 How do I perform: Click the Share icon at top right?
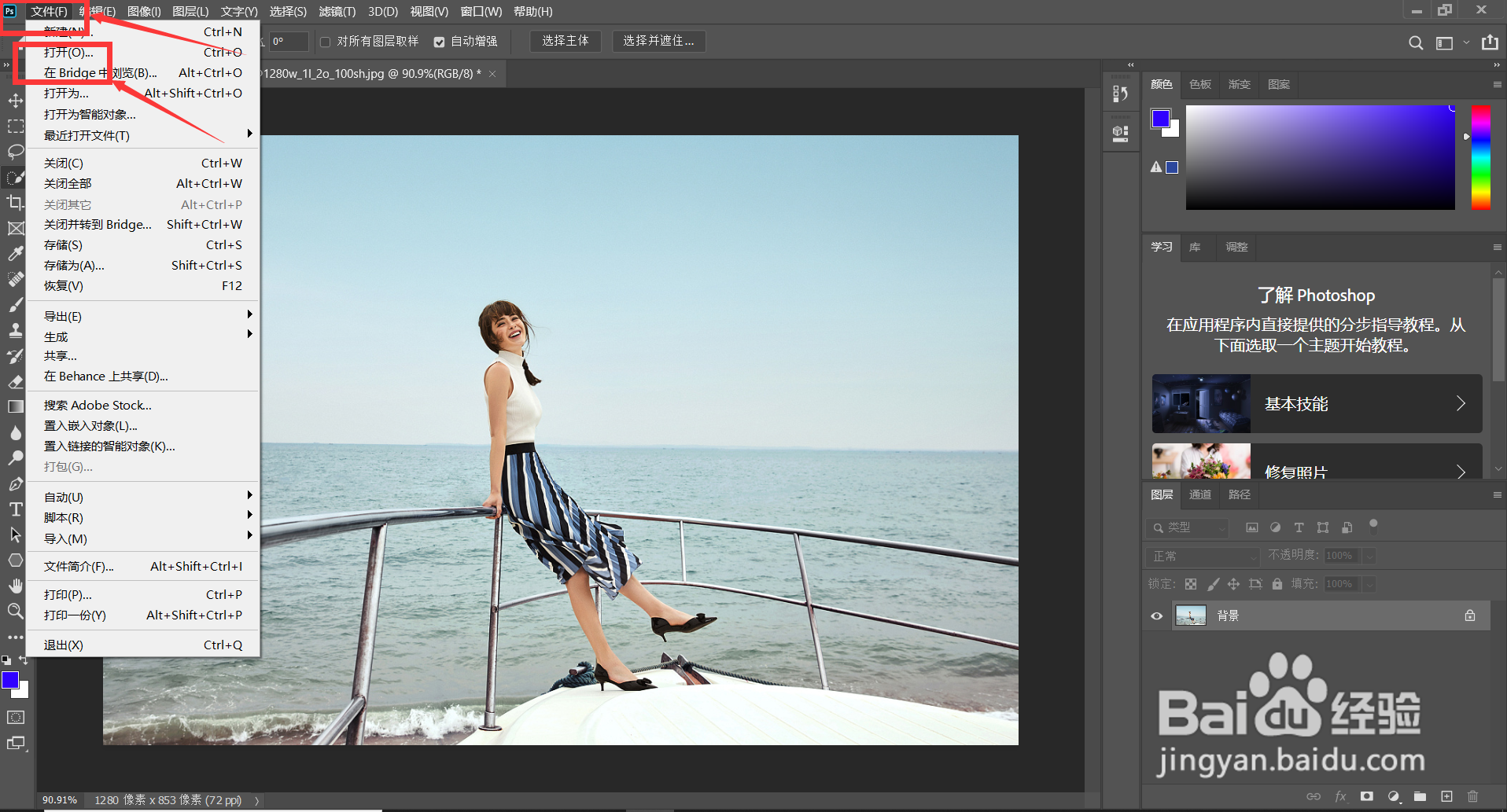pyautogui.click(x=1490, y=42)
